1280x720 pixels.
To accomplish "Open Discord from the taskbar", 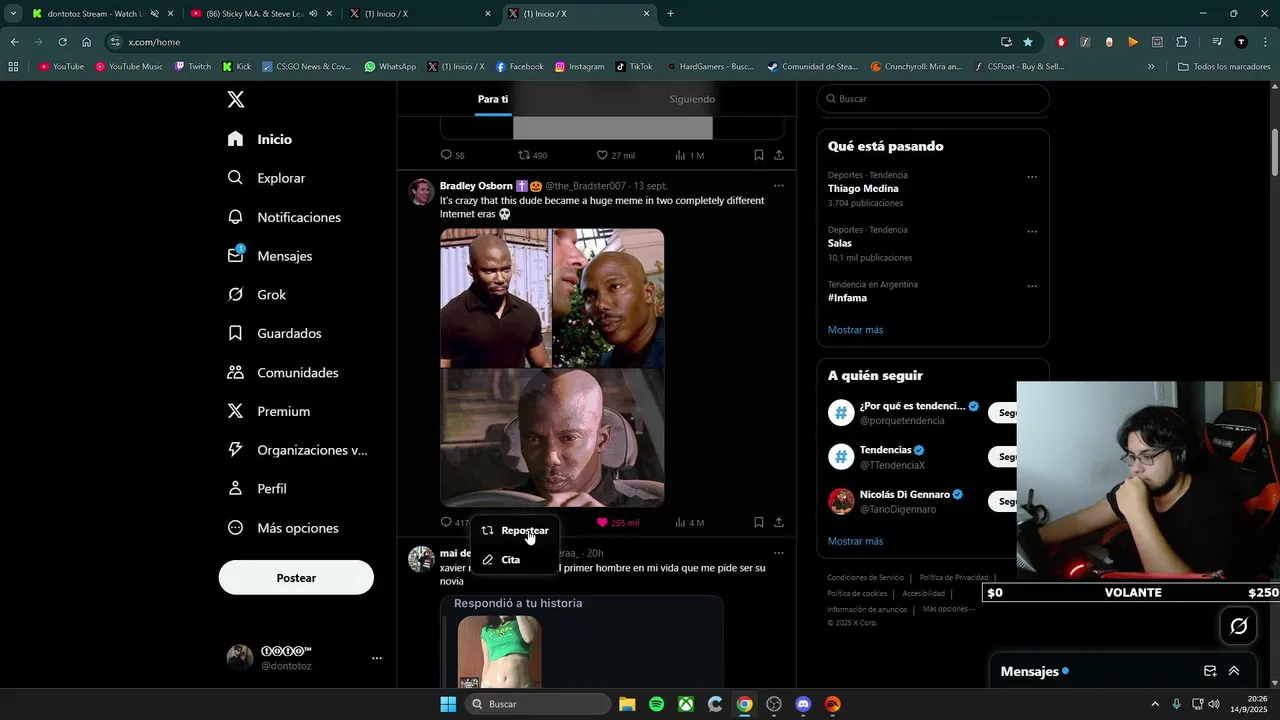I will click(803, 704).
